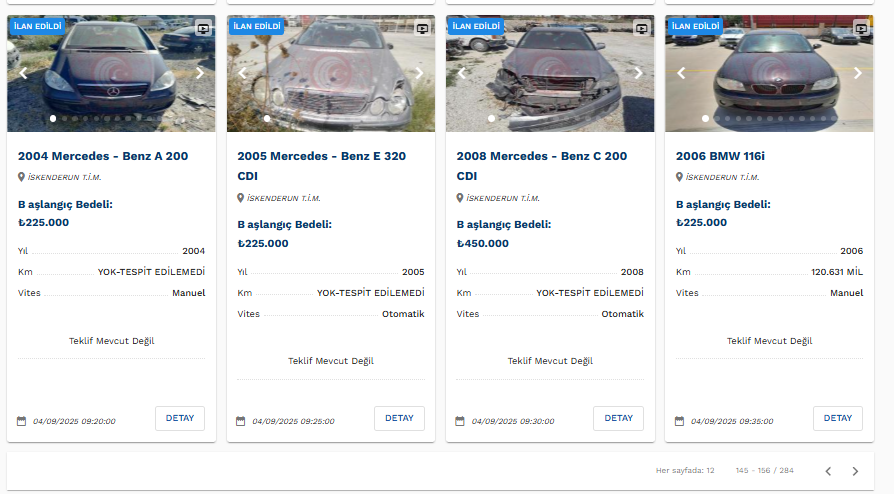Open DETAY for 2004 Mercedes A 200
This screenshot has width=894, height=494.
point(180,418)
